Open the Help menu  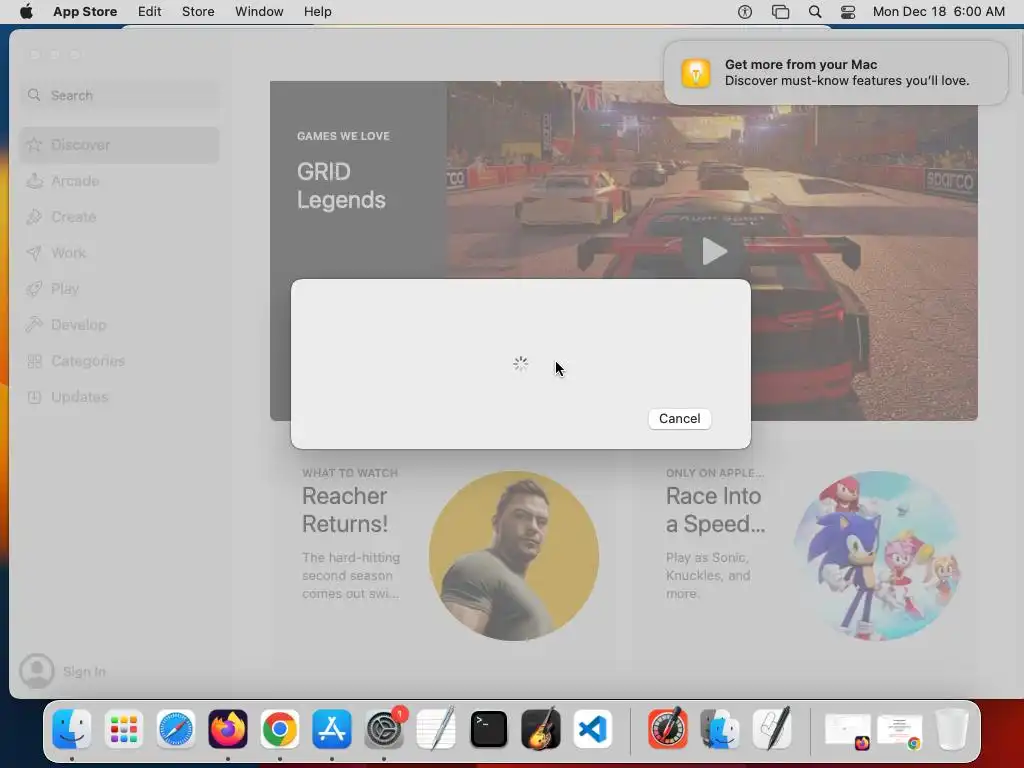(317, 12)
